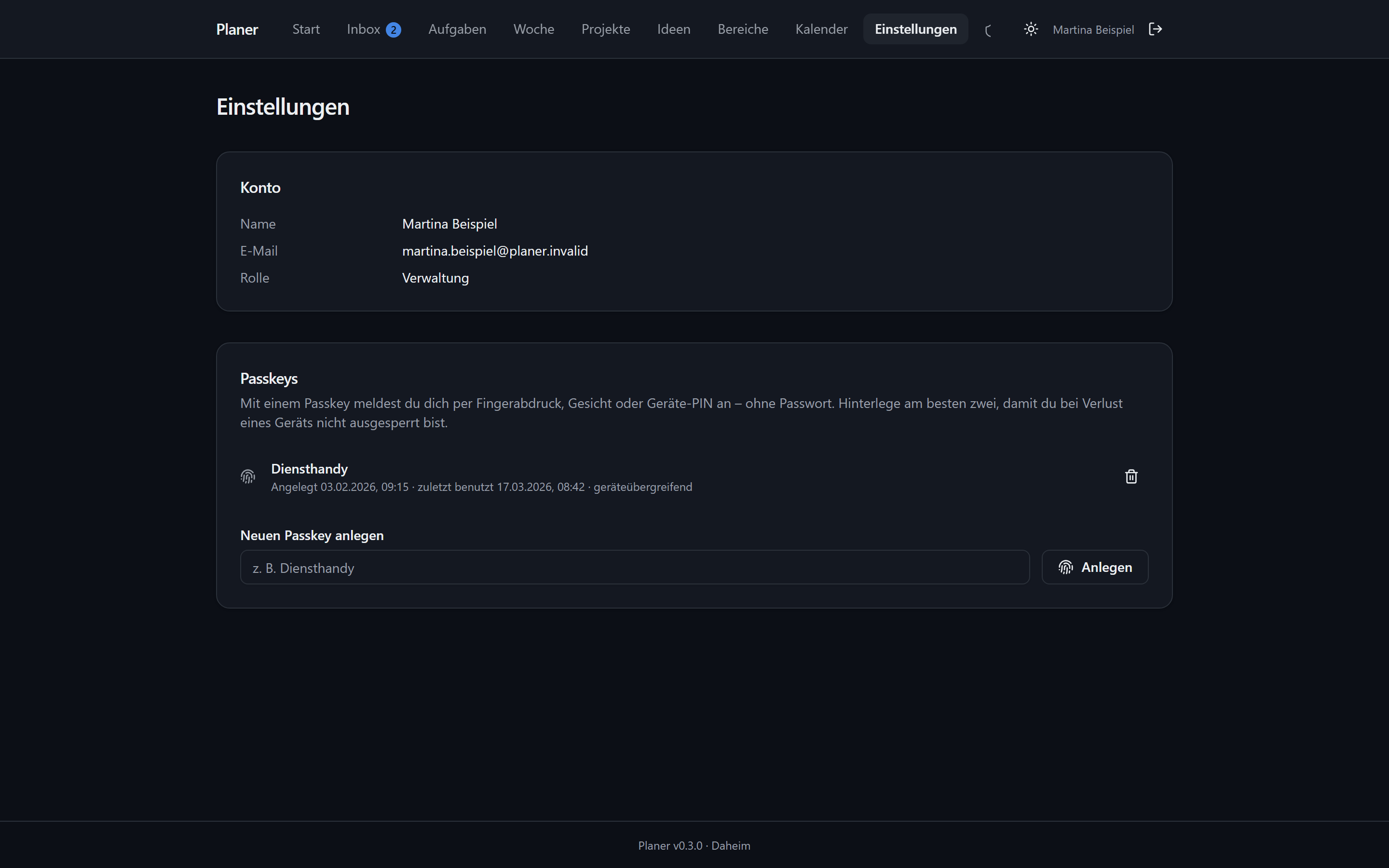Switch to the Woche view
This screenshot has height=868, width=1389.
click(x=534, y=29)
